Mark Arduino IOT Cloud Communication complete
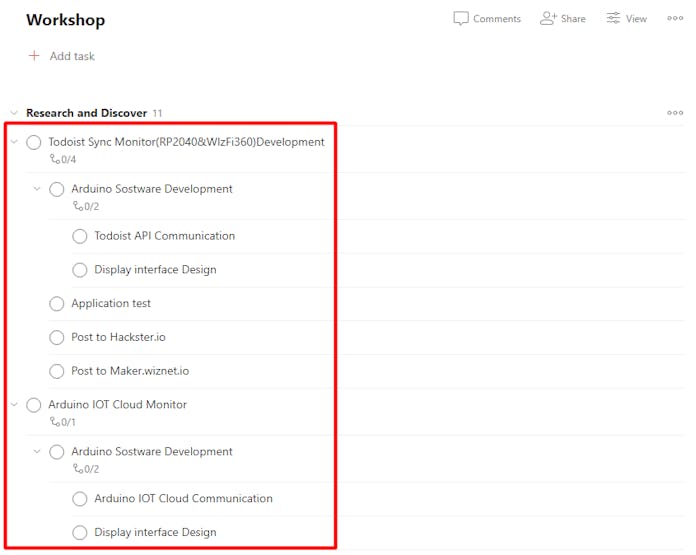The image size is (696, 555). coord(79,499)
